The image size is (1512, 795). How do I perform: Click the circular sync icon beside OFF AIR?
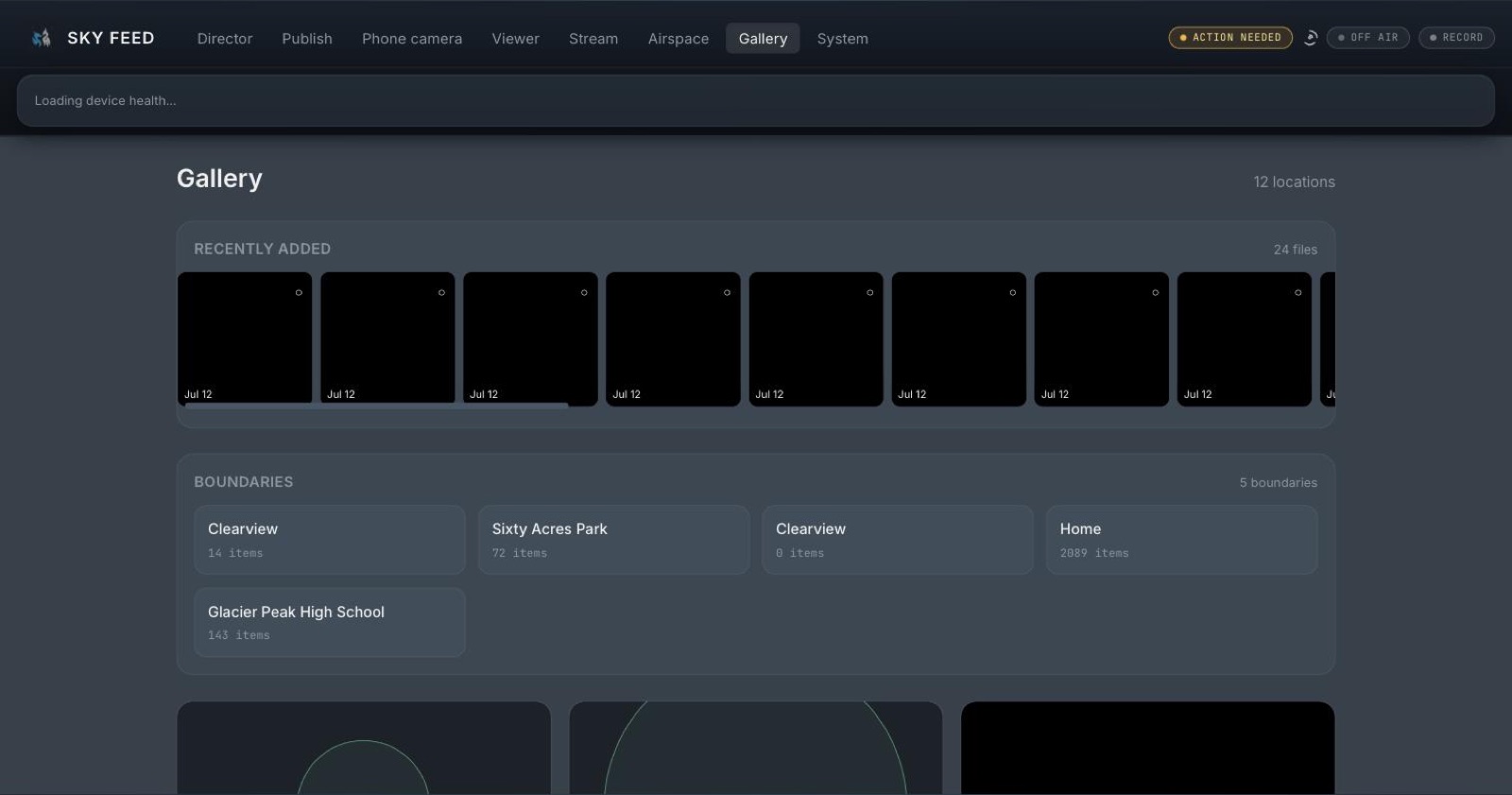(1311, 38)
